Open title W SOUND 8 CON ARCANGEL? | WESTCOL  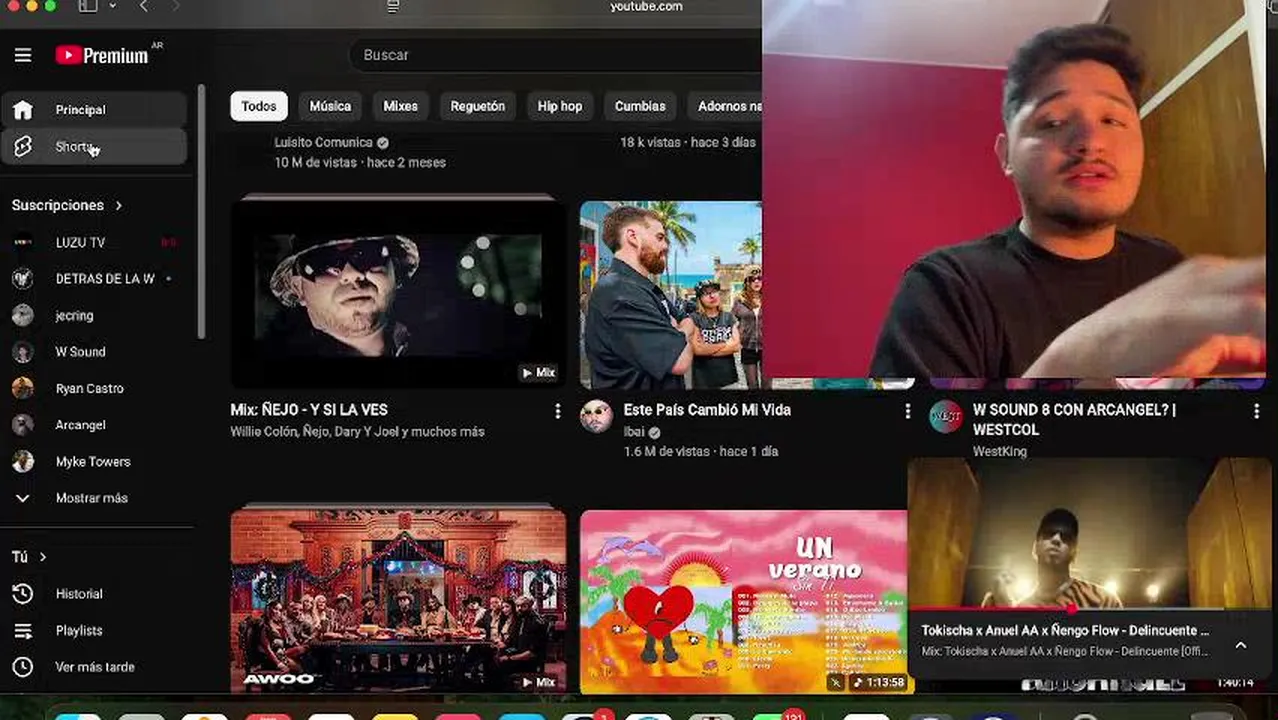pyautogui.click(x=1074, y=420)
